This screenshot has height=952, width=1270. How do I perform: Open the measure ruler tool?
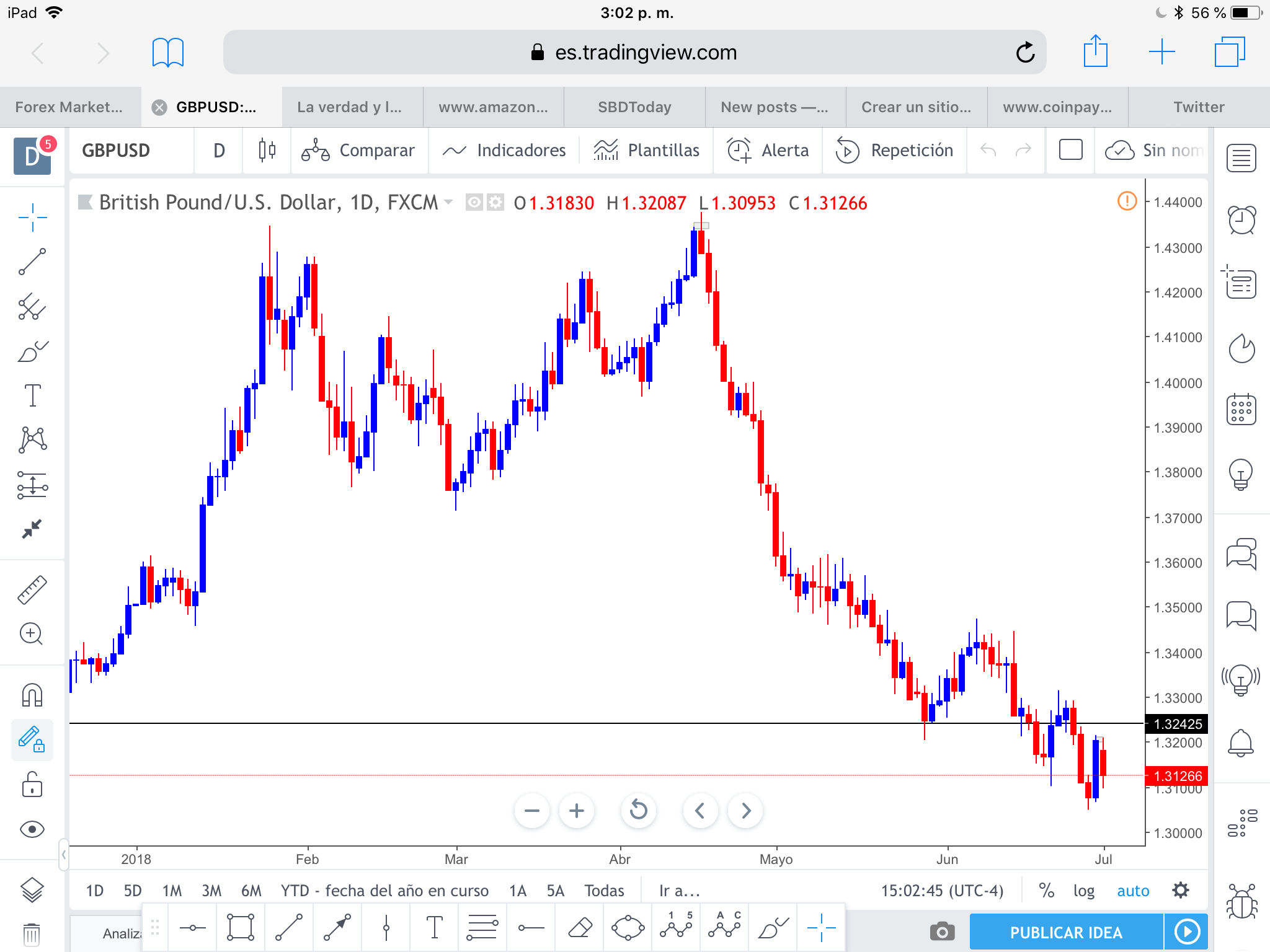tap(32, 589)
